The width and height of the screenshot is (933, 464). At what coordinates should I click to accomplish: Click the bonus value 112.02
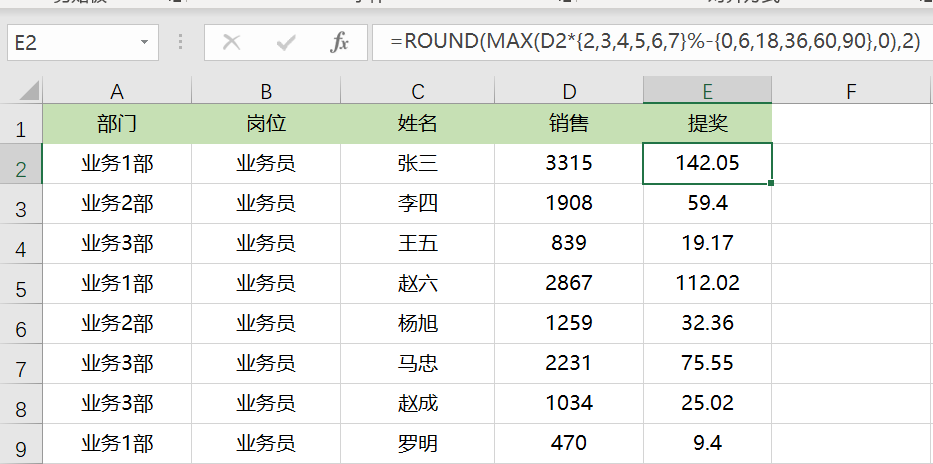(x=707, y=284)
